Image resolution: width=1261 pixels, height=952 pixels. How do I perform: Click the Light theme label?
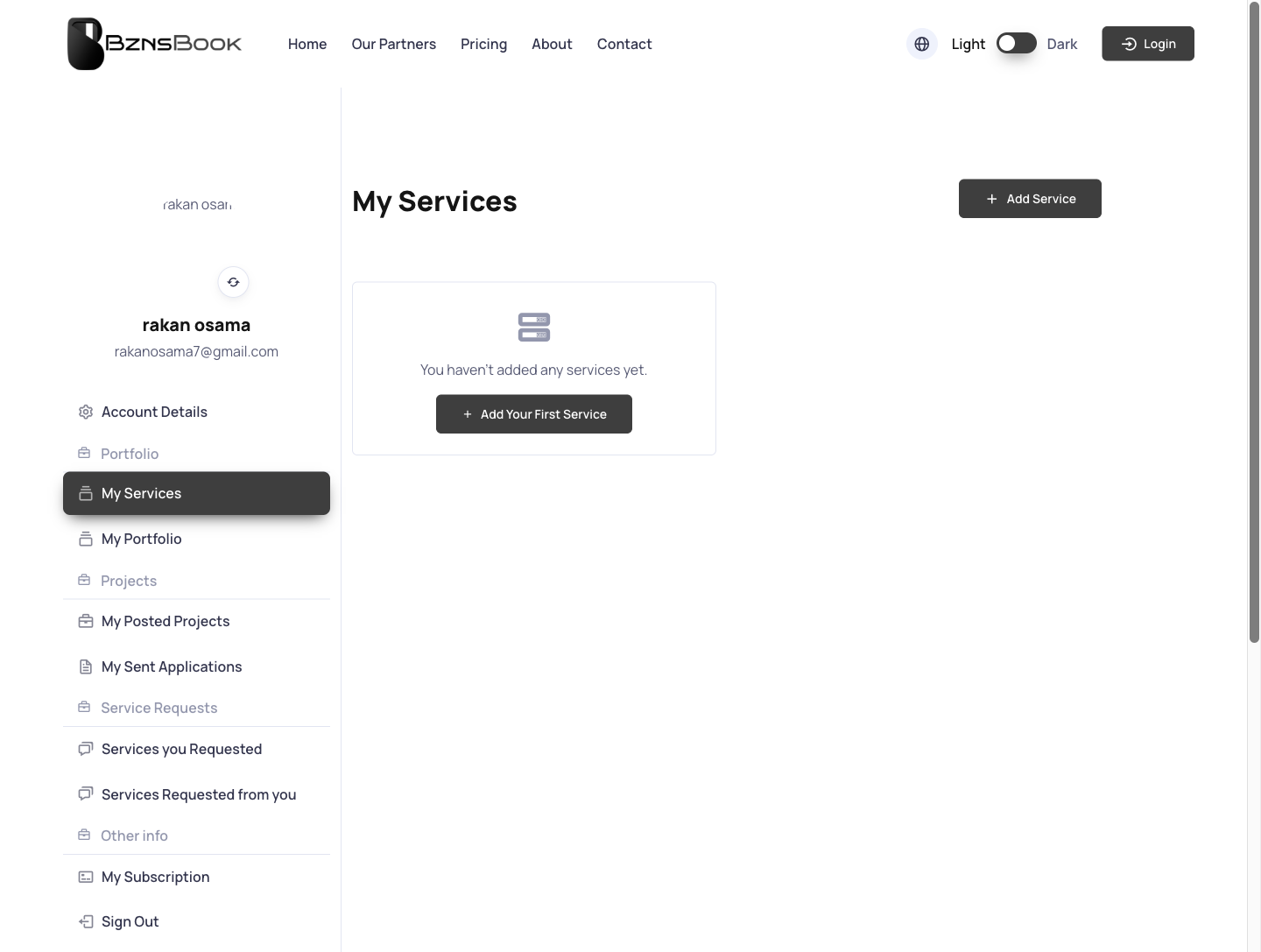pos(969,44)
